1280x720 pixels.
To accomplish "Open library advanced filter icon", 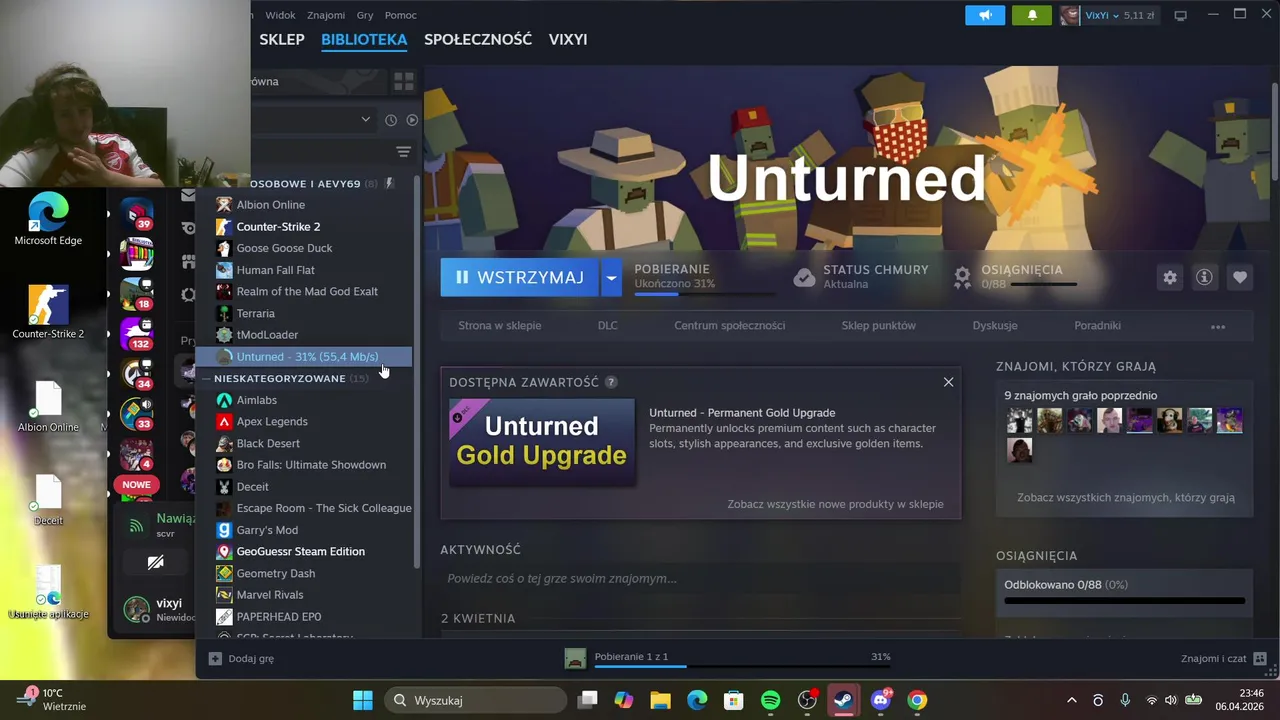I will (403, 152).
